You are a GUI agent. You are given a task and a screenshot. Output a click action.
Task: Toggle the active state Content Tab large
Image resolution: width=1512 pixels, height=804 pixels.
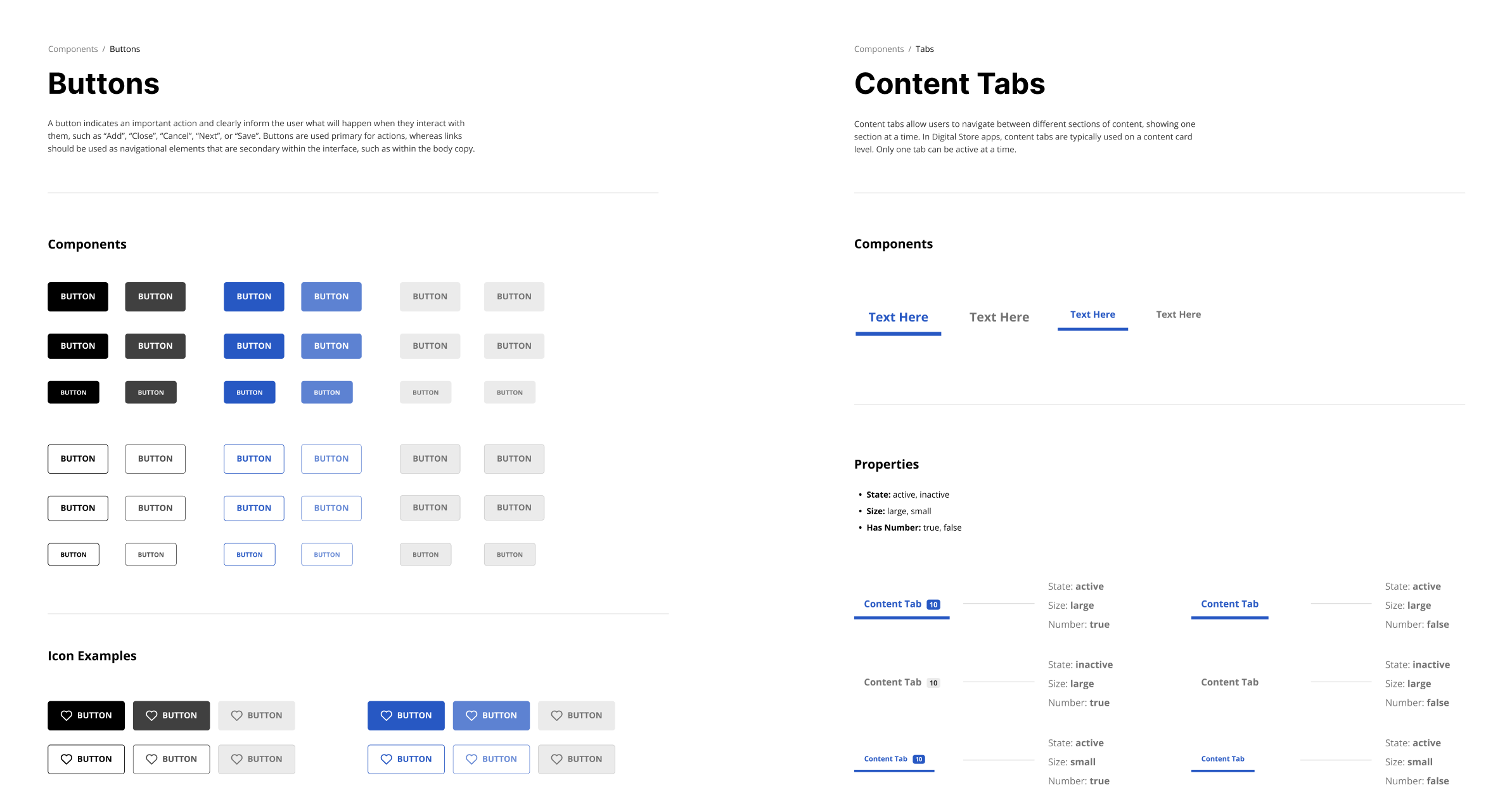point(1229,603)
